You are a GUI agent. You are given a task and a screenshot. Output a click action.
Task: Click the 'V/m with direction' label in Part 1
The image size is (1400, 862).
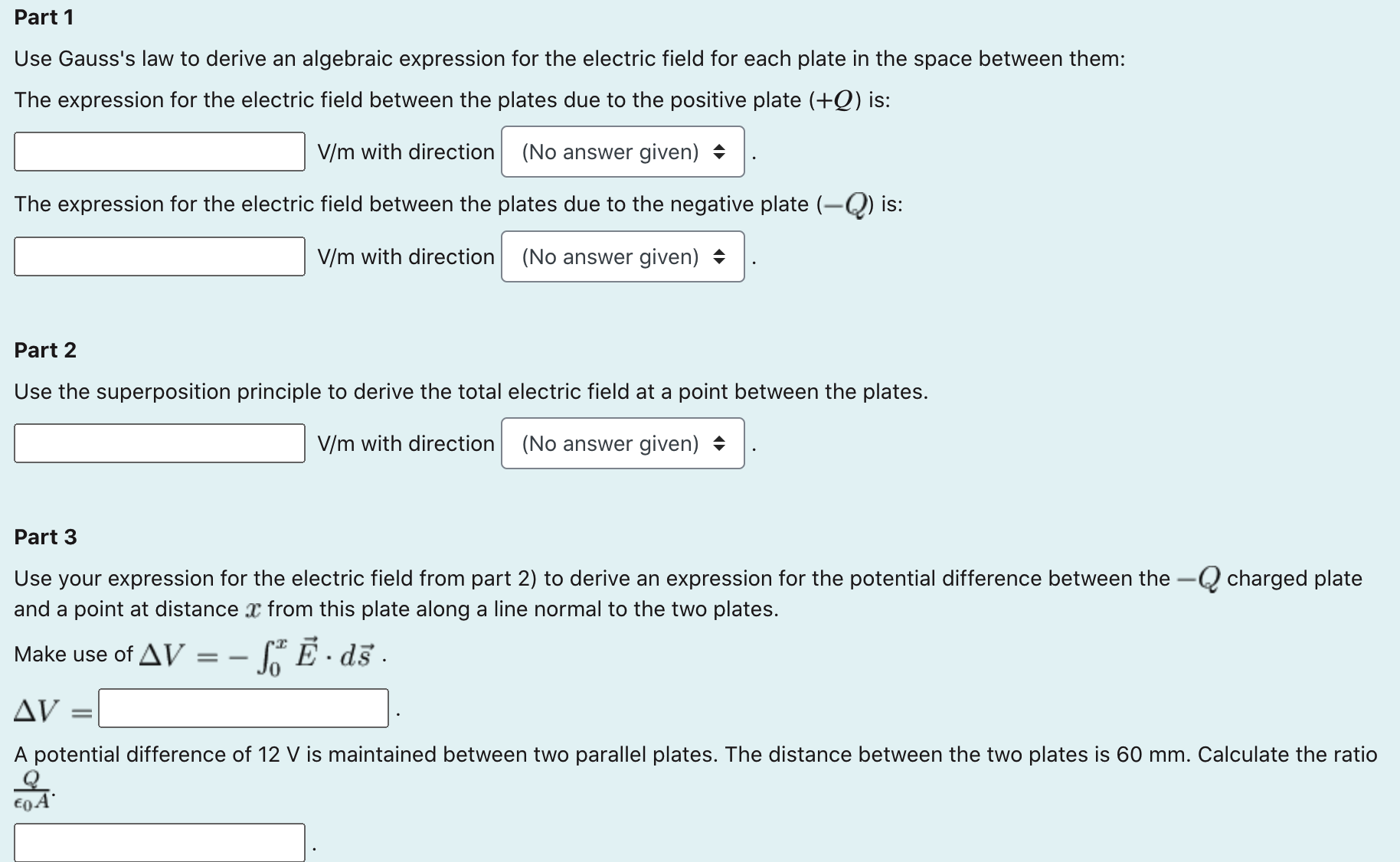[x=405, y=152]
